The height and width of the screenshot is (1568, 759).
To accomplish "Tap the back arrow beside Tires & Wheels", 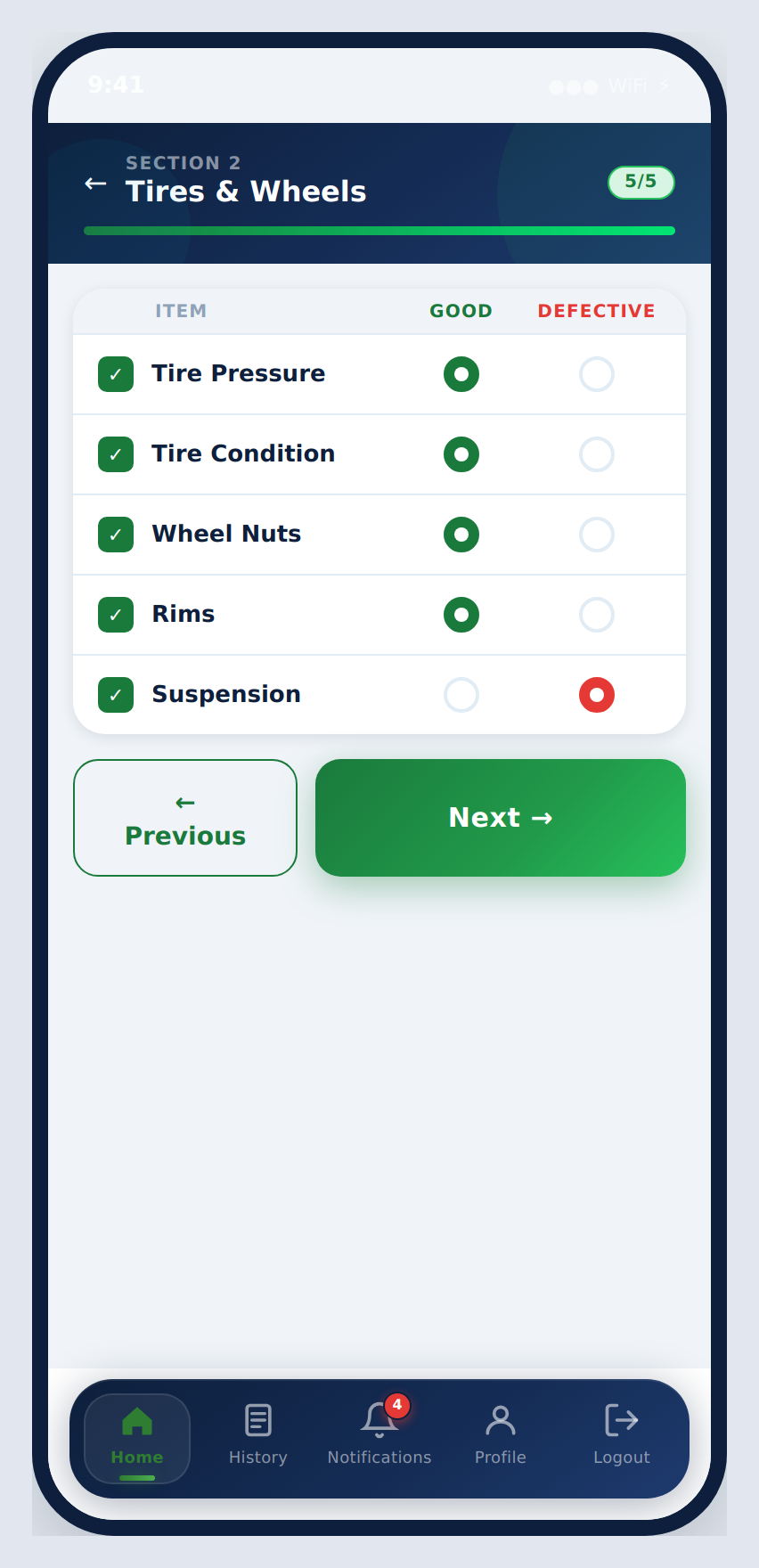I will [x=95, y=184].
